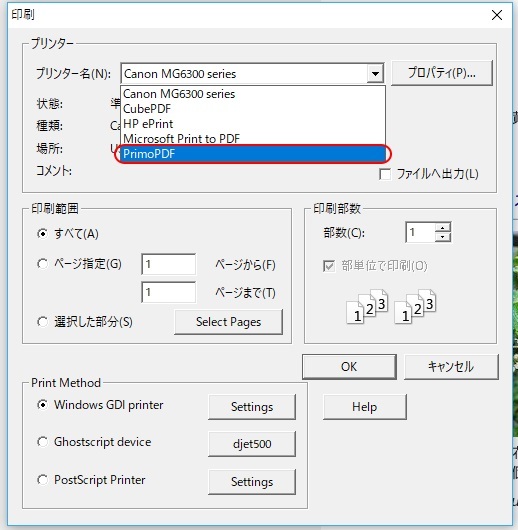Select Microsoft Print to PDF option
Viewport: 518px width, 530px height.
(x=253, y=139)
